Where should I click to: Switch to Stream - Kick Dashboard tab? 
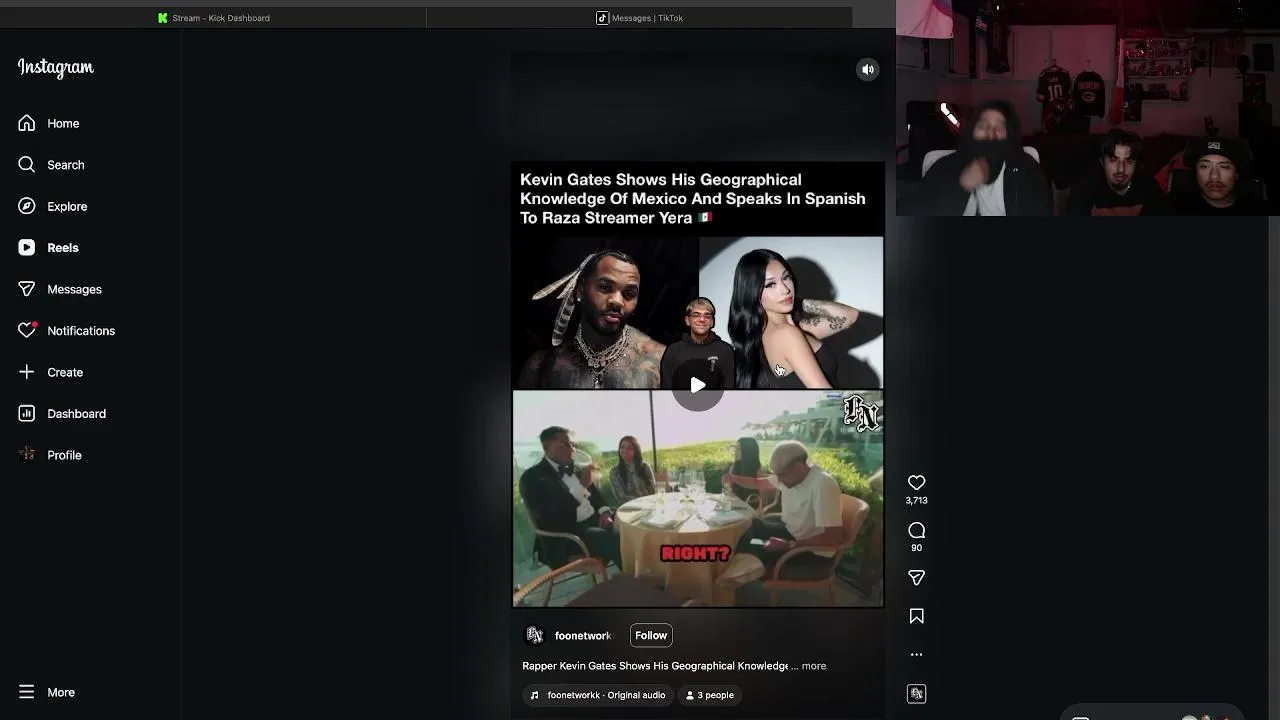coord(213,18)
